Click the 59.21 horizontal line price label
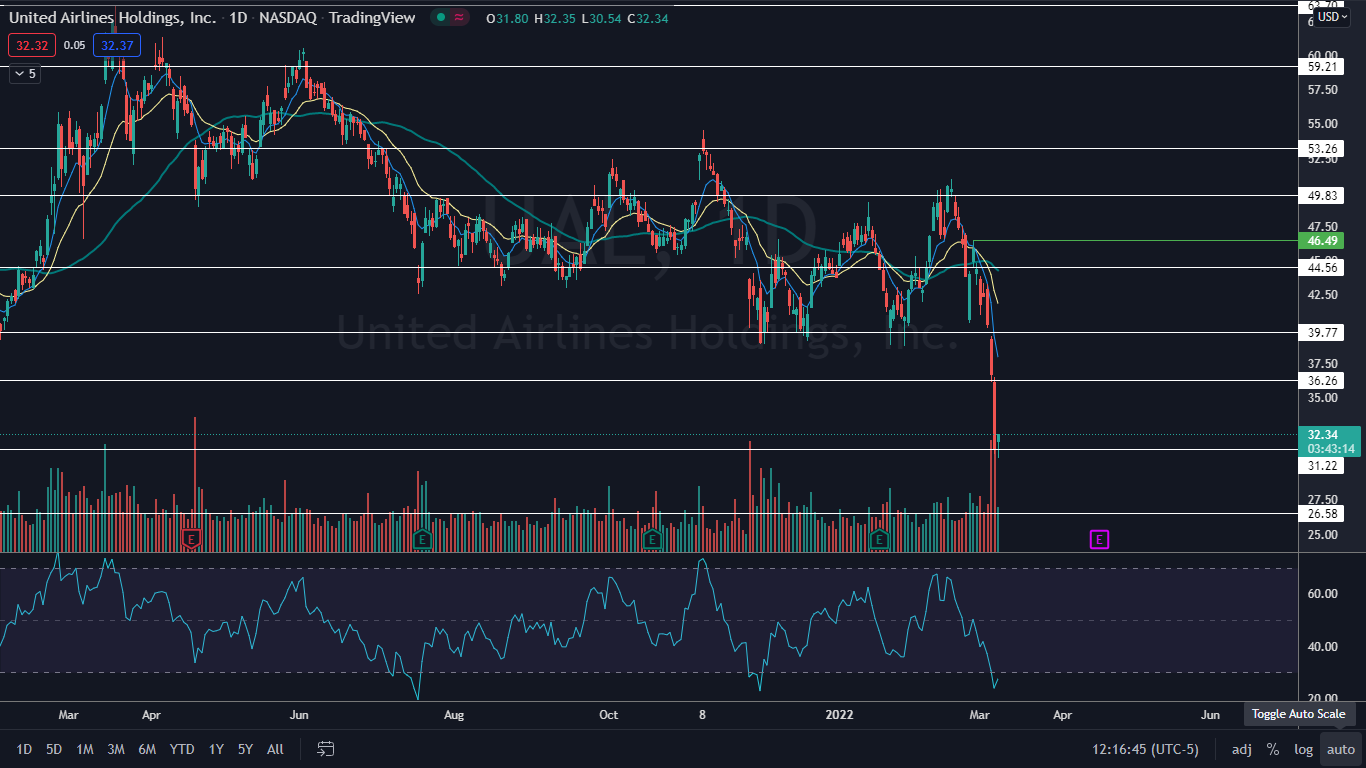The image size is (1366, 768). (x=1323, y=67)
